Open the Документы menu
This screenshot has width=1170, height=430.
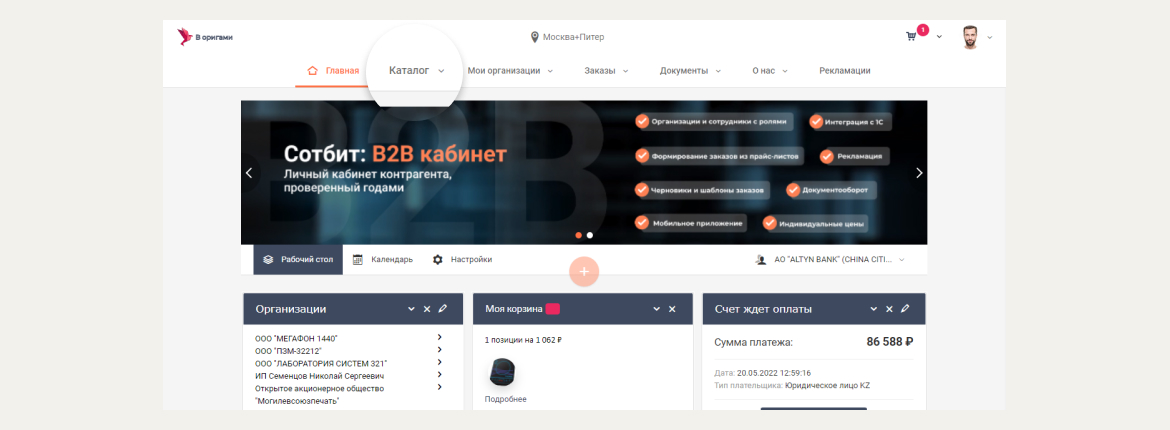click(683, 71)
